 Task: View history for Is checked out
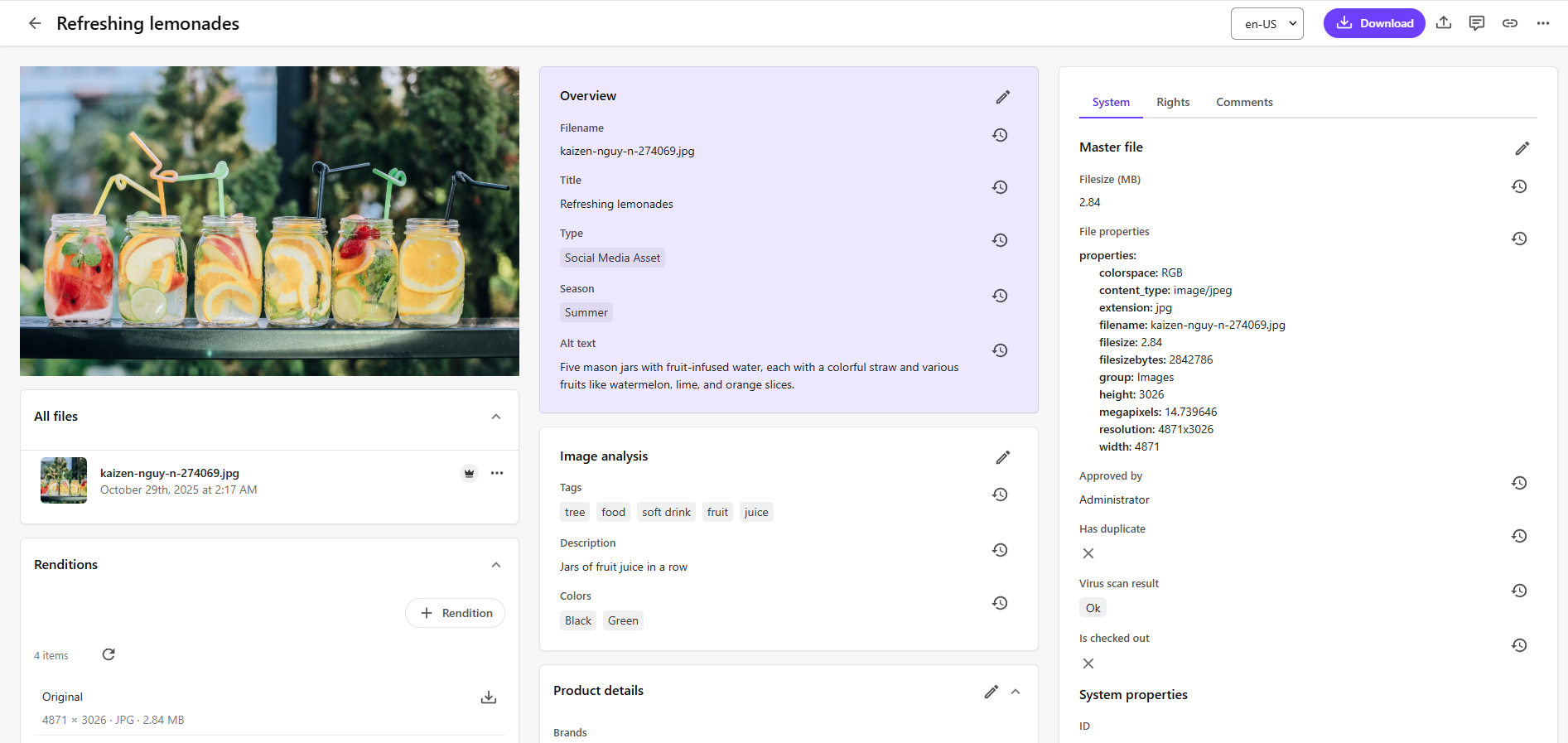pyautogui.click(x=1519, y=645)
